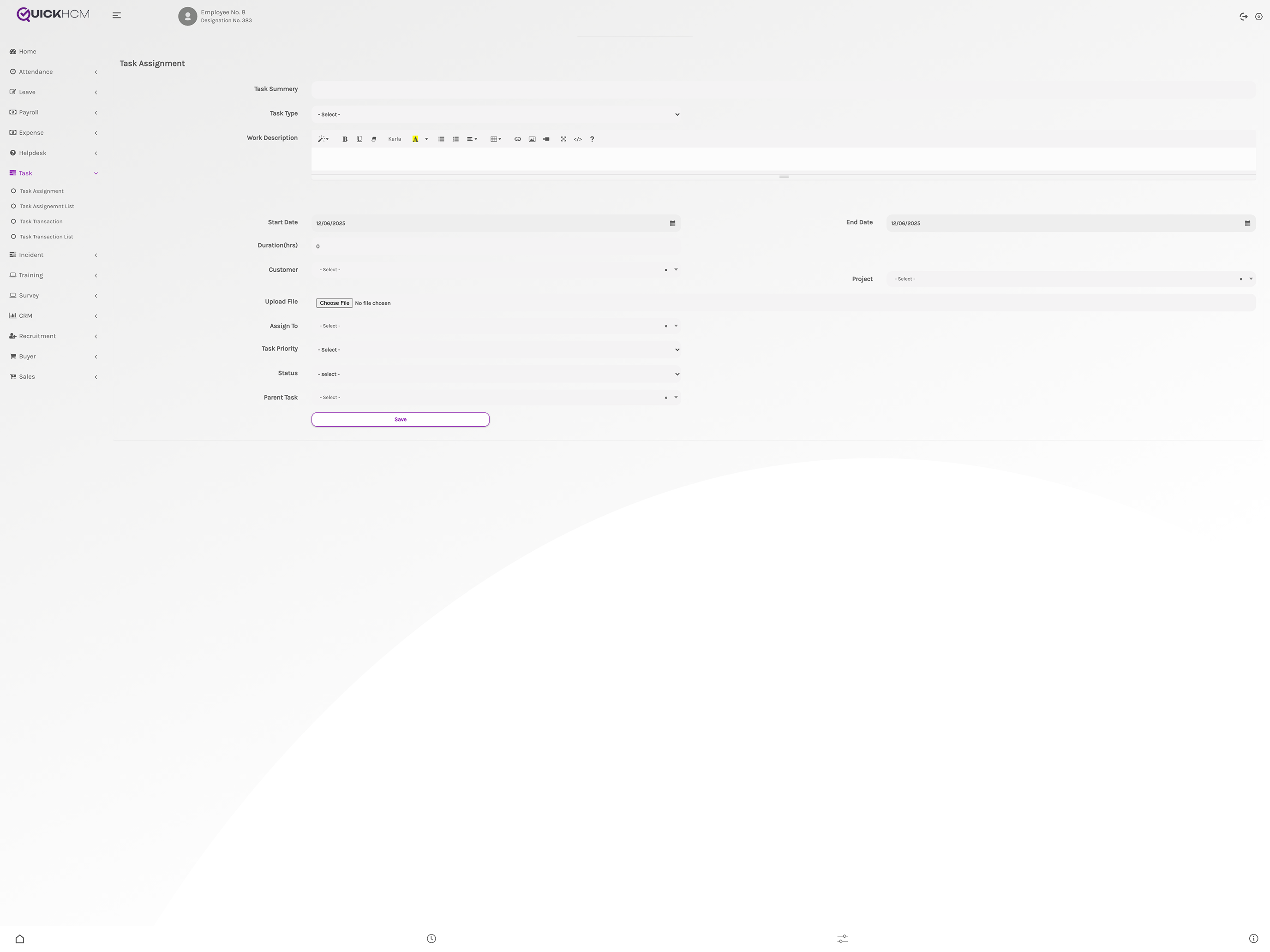Clear the Project selection with x
1270x952 pixels.
[1241, 280]
